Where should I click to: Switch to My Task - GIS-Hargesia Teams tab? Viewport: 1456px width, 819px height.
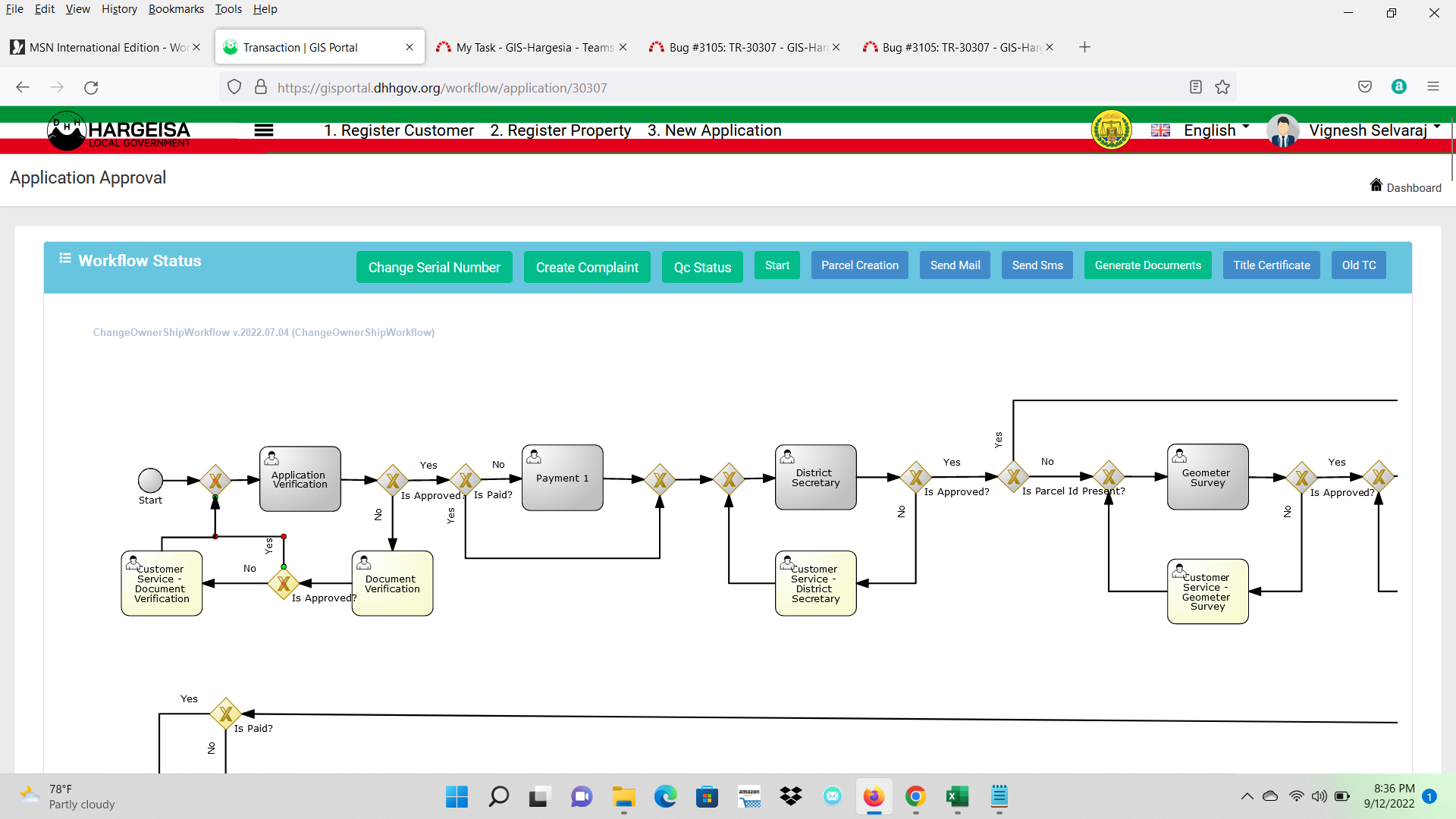[x=531, y=47]
